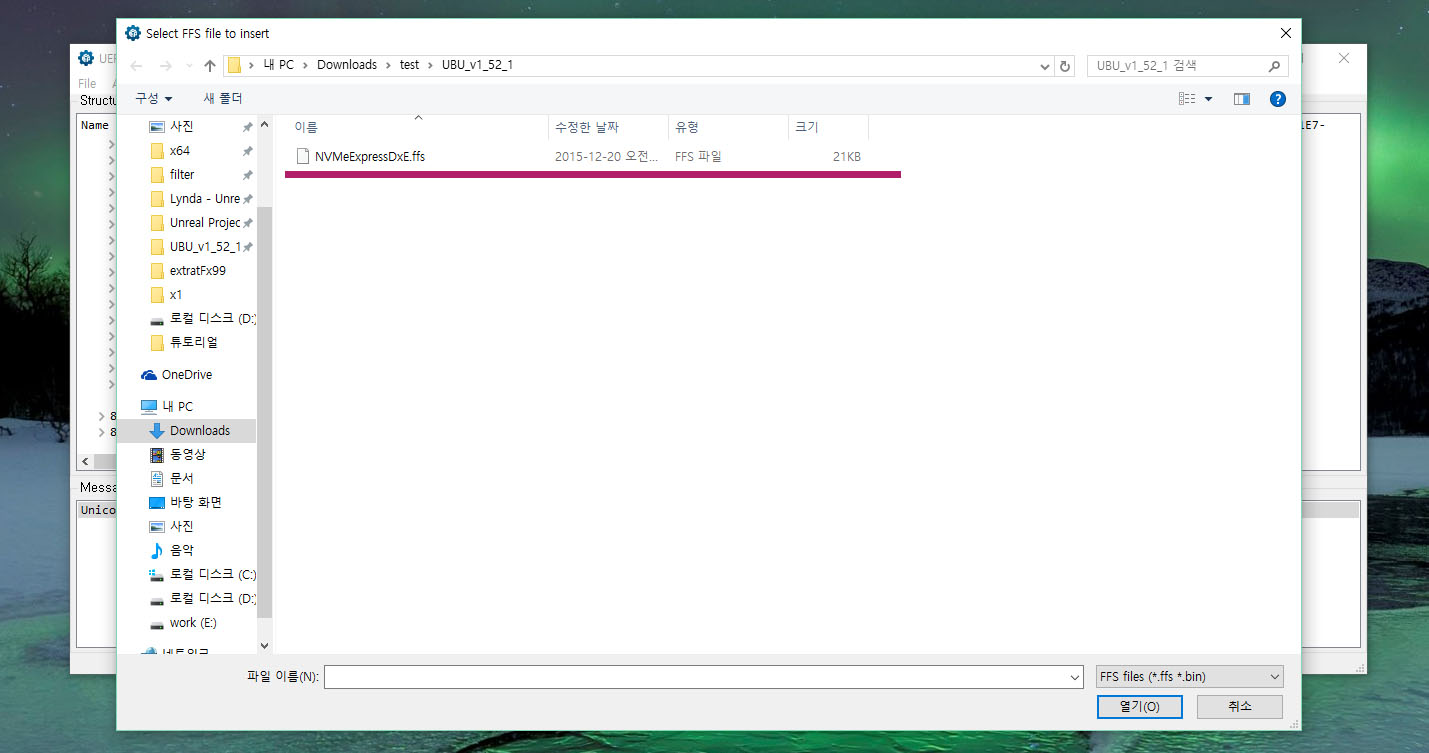Image resolution: width=1429 pixels, height=753 pixels.
Task: Select OneDrive in the navigation pane
Action: point(187,374)
